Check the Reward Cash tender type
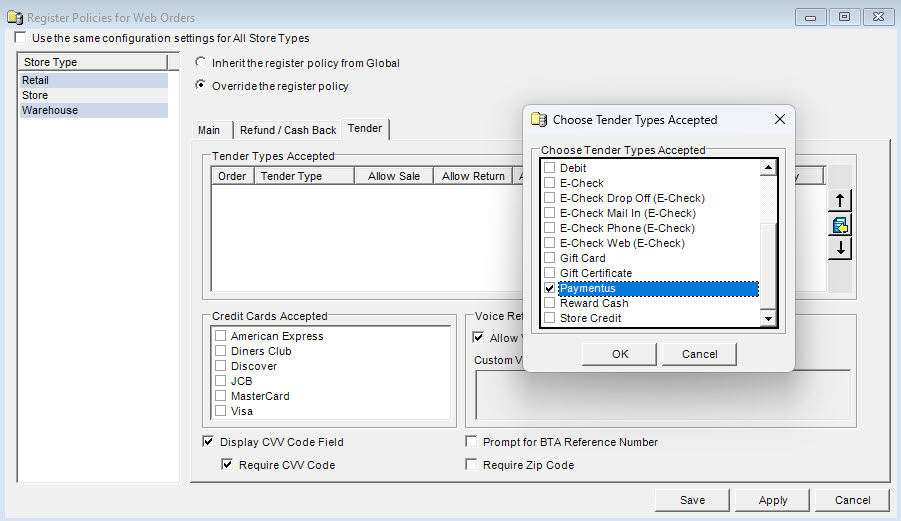901x521 pixels. coord(549,303)
